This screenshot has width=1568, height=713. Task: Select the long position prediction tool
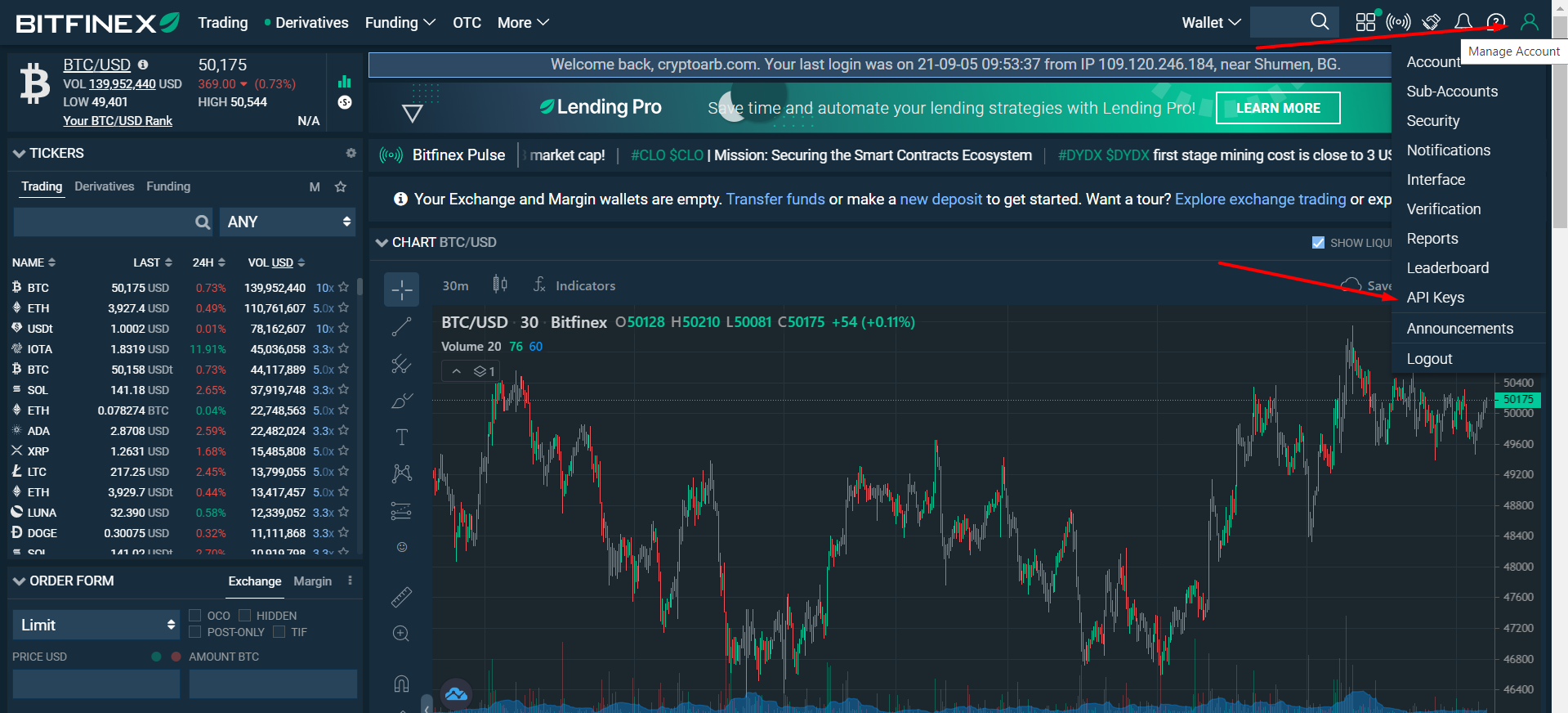click(401, 511)
